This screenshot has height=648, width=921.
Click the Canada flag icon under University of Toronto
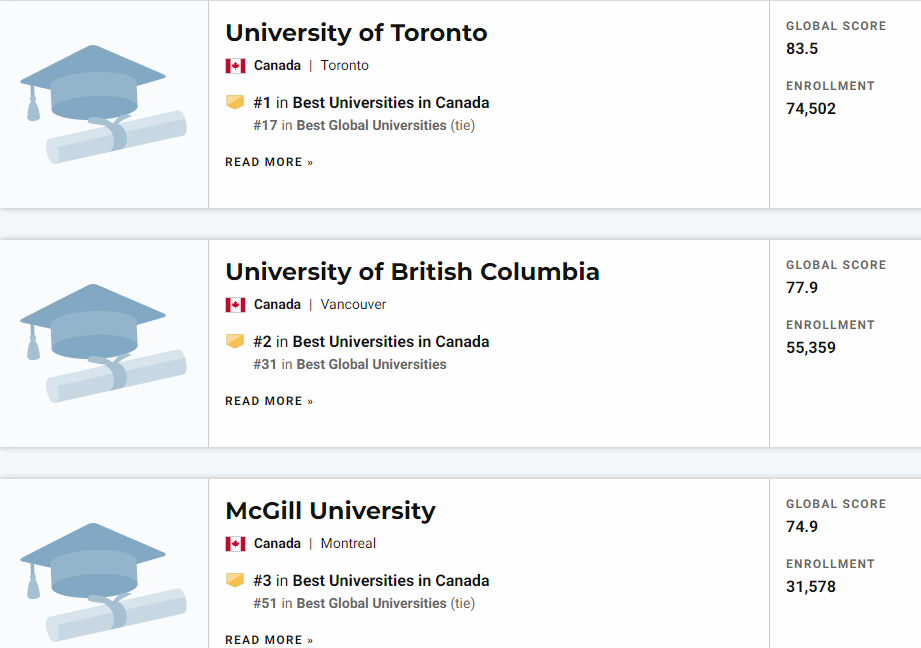236,66
